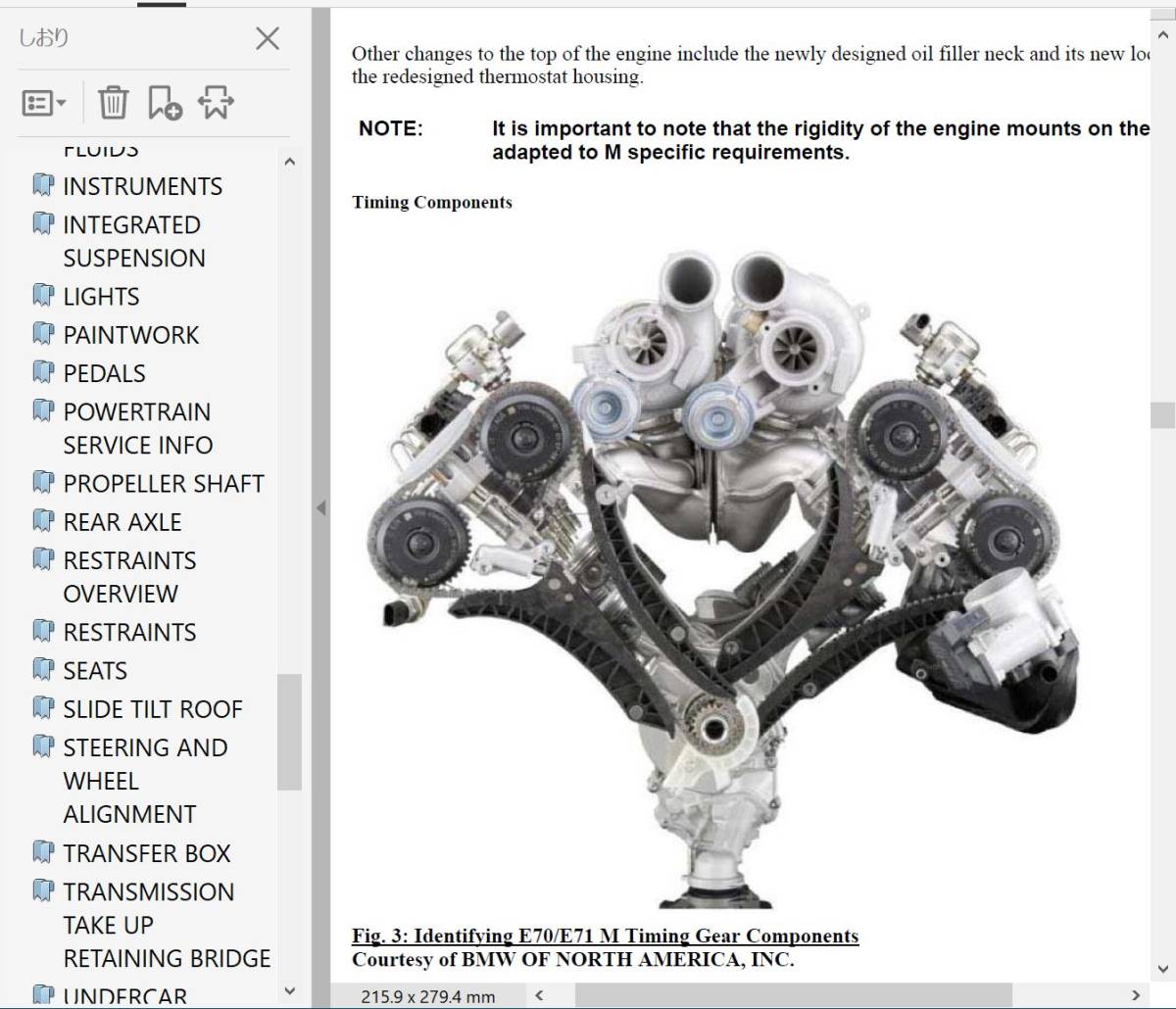Click Courtesy of BMW OF NORTH AMERICA text
Screen dimensions: 1176x1009
tap(573, 960)
